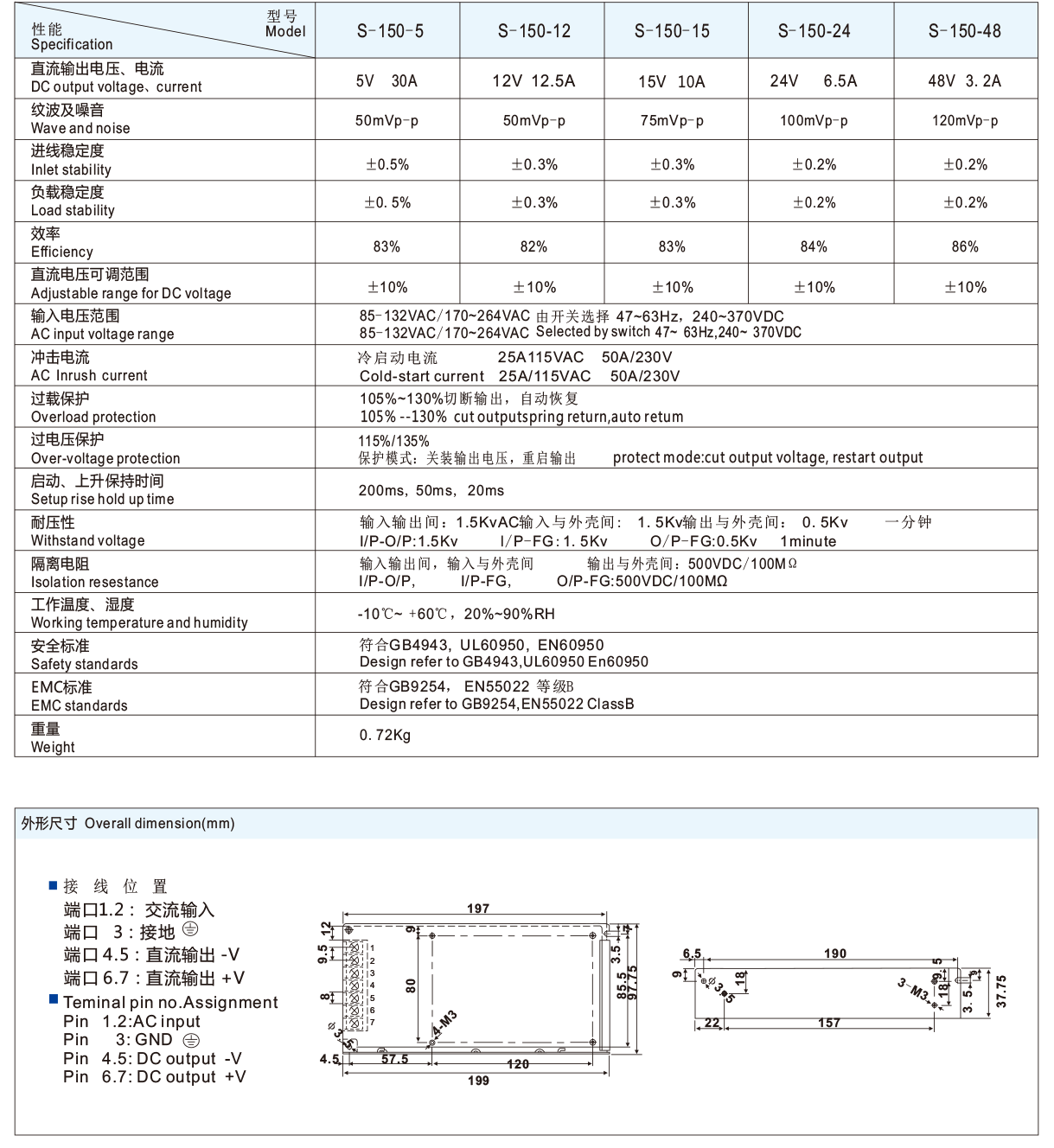Click the blue square bullet before 接线位置

point(53,886)
